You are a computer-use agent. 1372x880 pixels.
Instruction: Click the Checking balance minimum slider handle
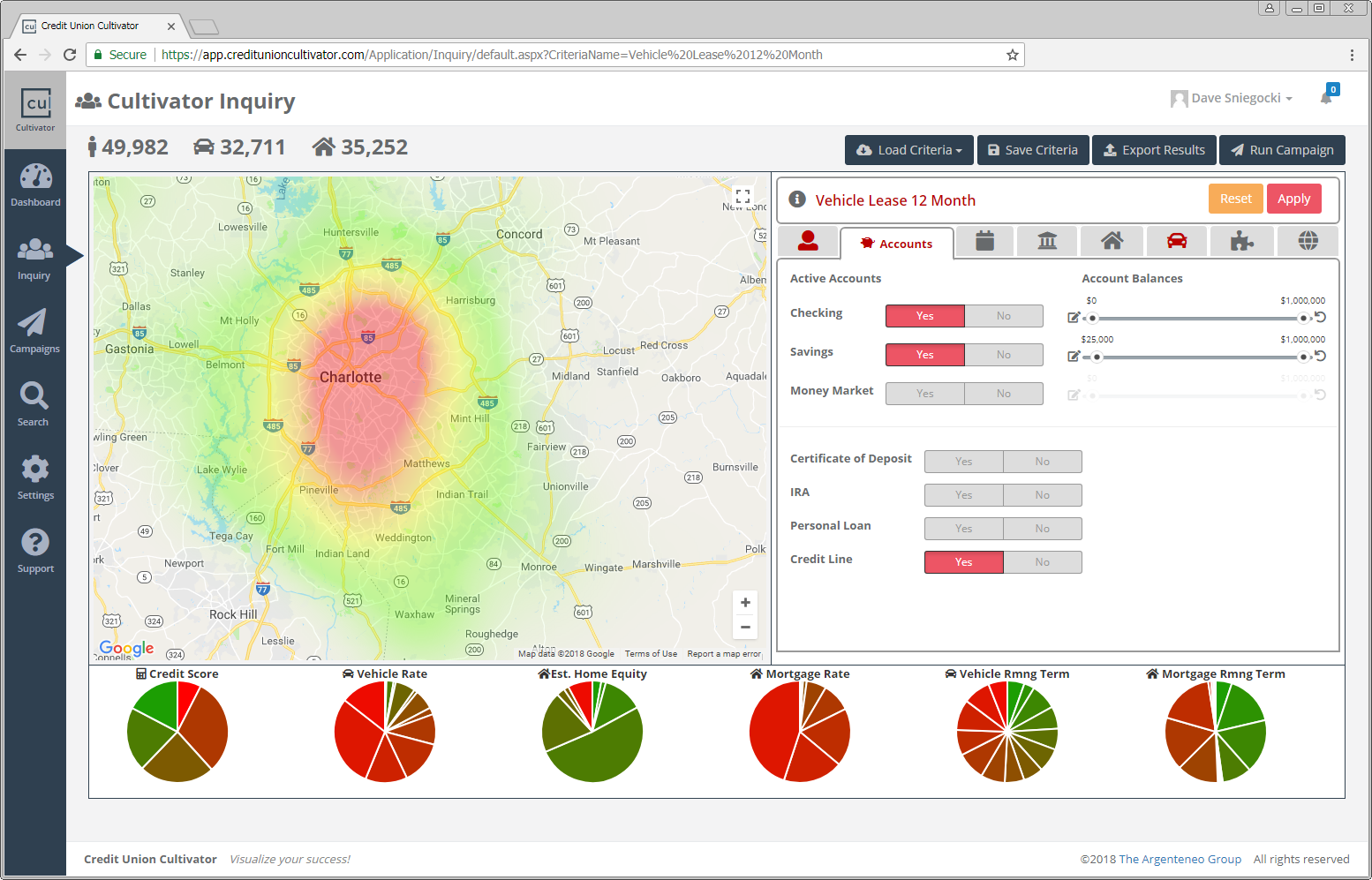[1092, 318]
